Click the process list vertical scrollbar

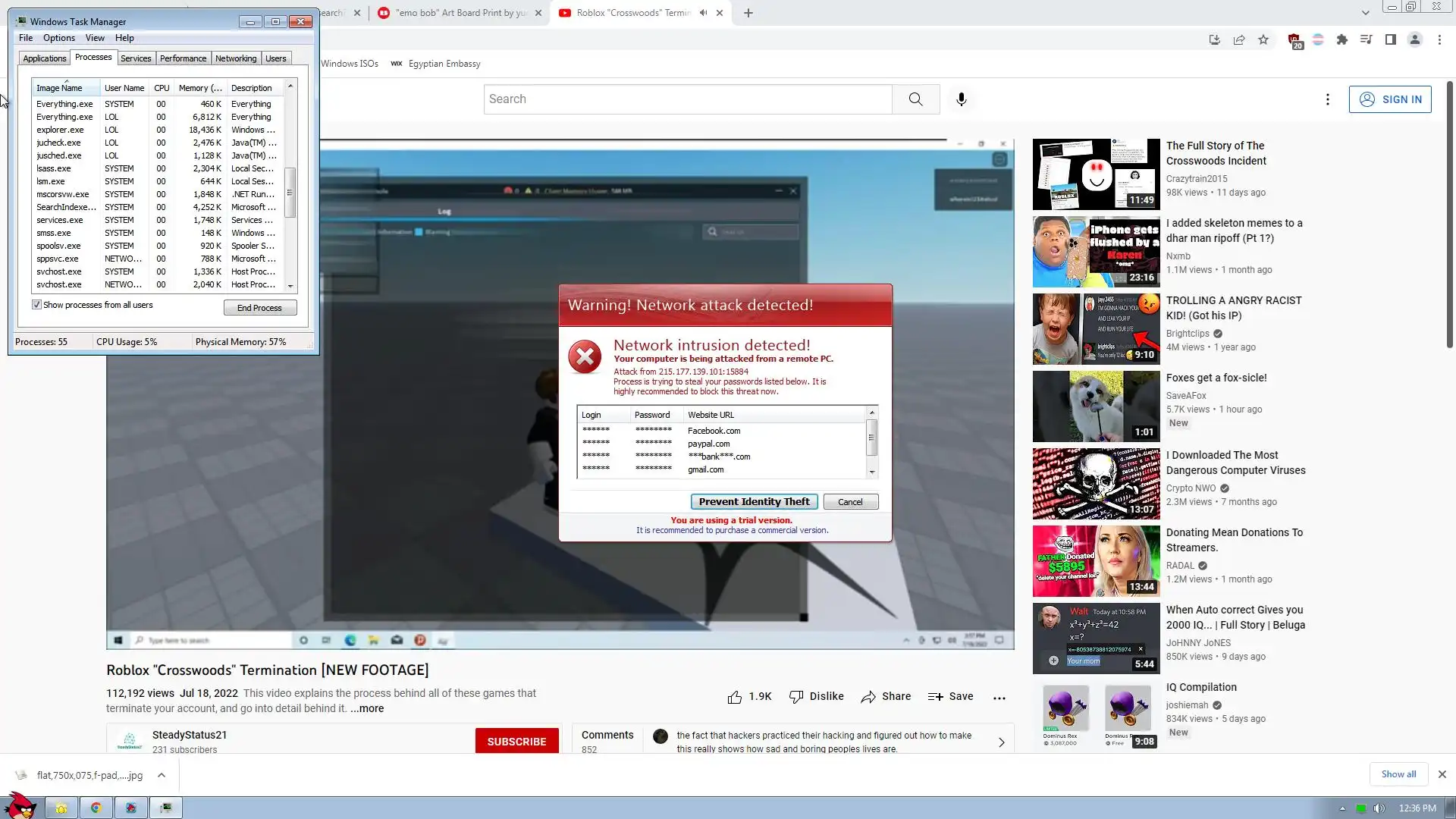tap(290, 193)
